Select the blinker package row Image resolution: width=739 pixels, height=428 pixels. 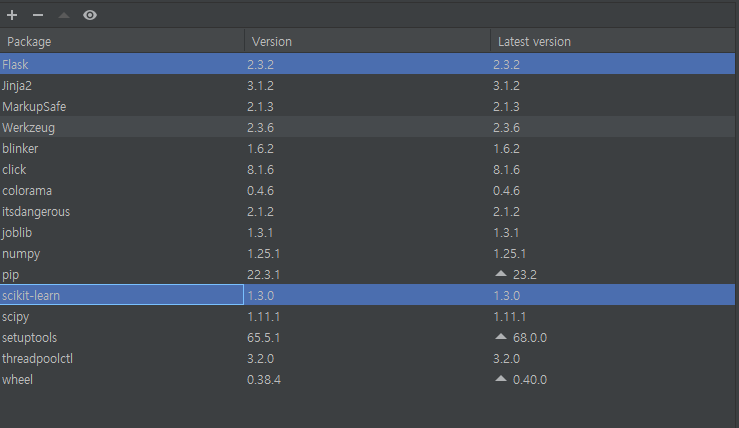pyautogui.click(x=368, y=148)
